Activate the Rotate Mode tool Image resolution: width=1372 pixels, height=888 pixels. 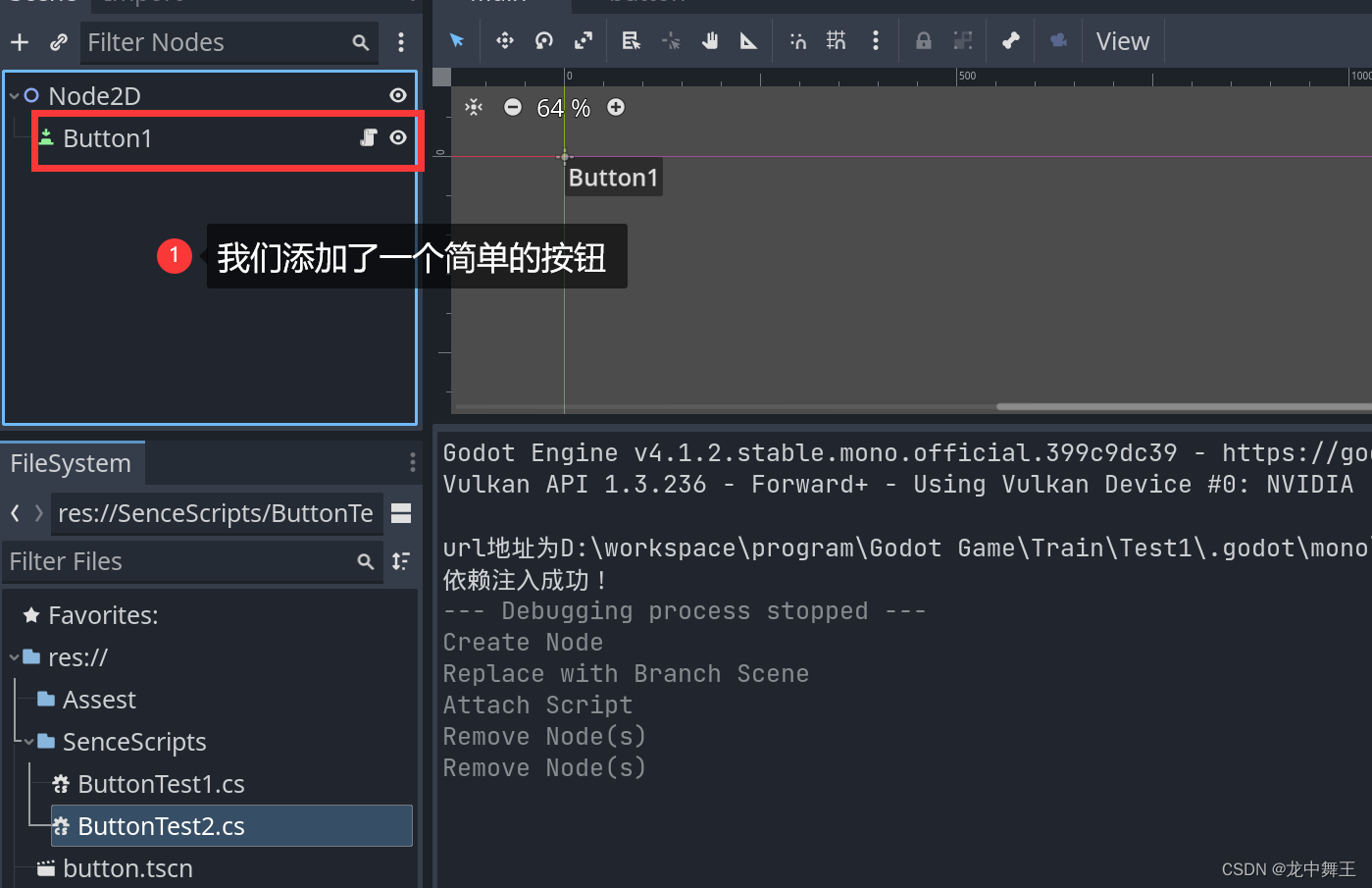(x=544, y=40)
